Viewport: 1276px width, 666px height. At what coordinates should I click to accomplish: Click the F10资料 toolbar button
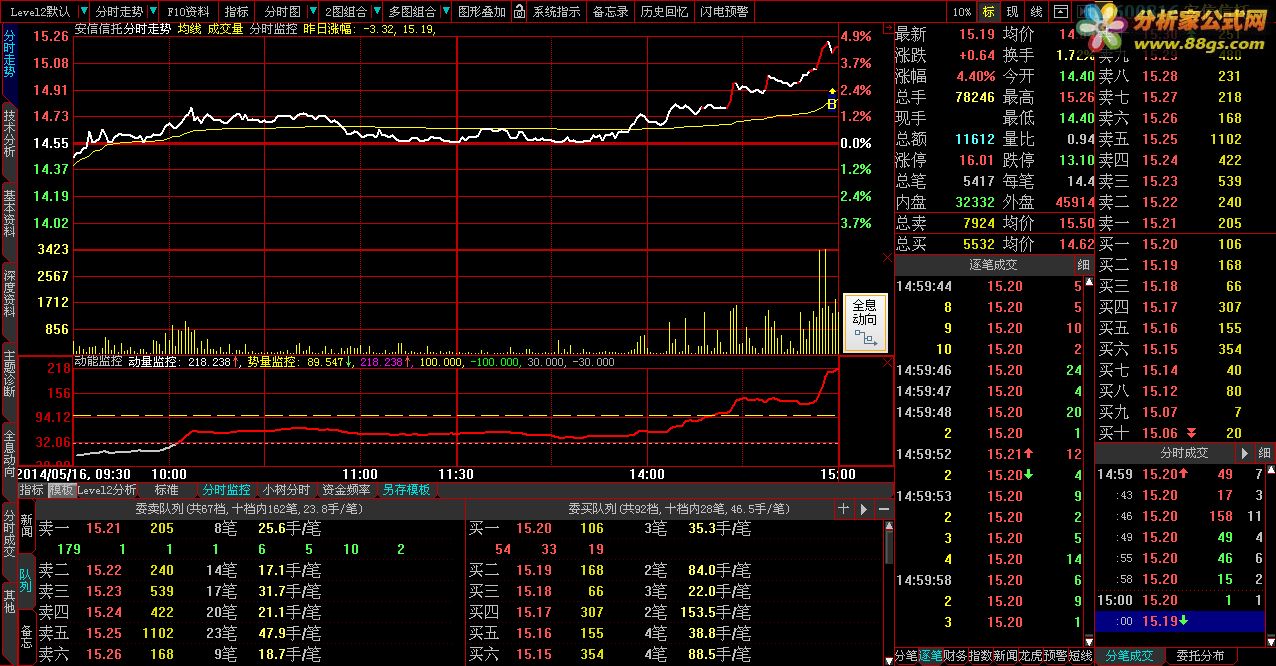[189, 12]
